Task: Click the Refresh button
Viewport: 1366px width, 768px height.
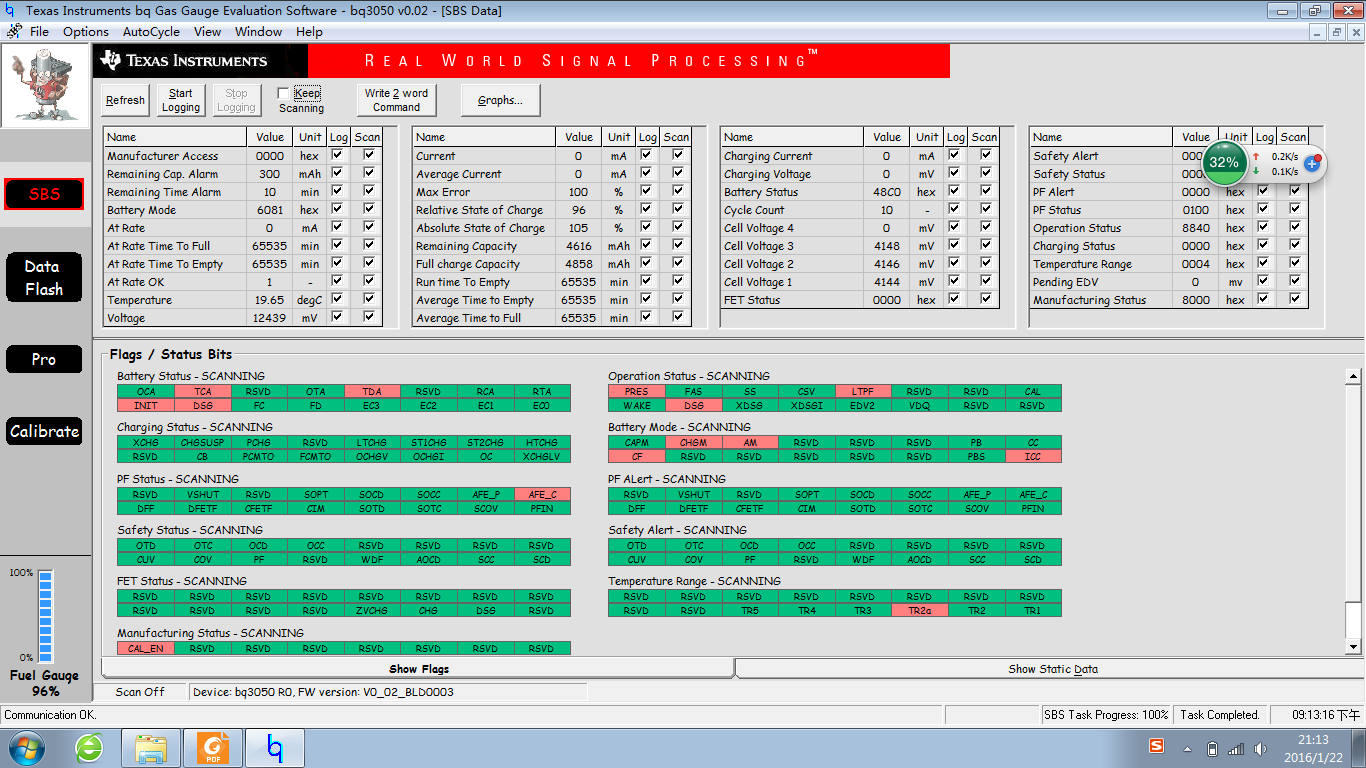Action: pyautogui.click(x=125, y=100)
